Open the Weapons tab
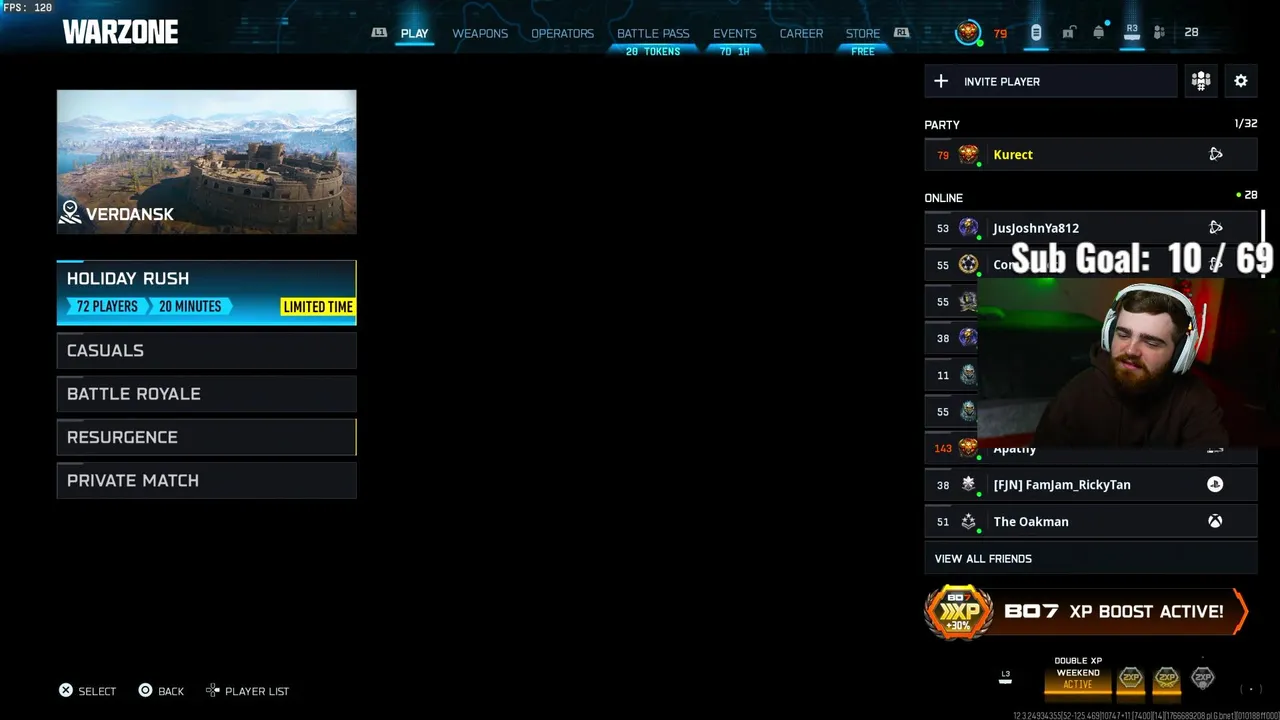Screen dimensions: 1280x720 (480, 33)
